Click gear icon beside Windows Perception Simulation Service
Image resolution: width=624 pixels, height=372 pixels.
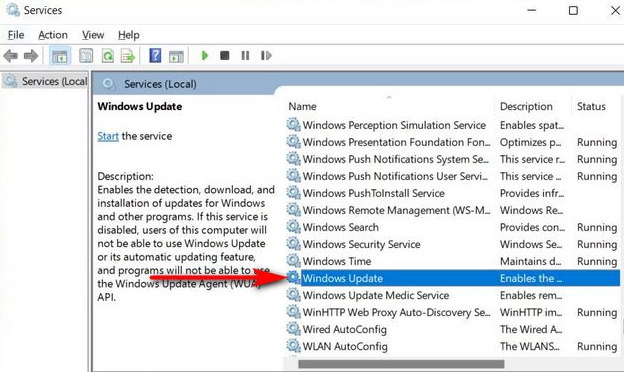(x=294, y=125)
